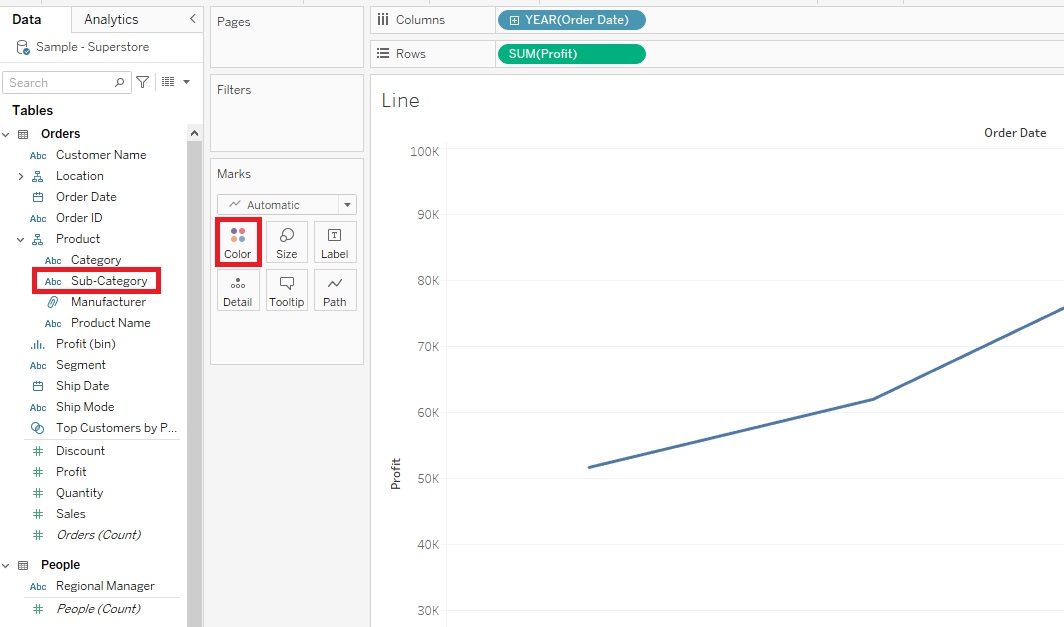Select the Quantity measure field
Screen dimensions: 1064x627
79,493
